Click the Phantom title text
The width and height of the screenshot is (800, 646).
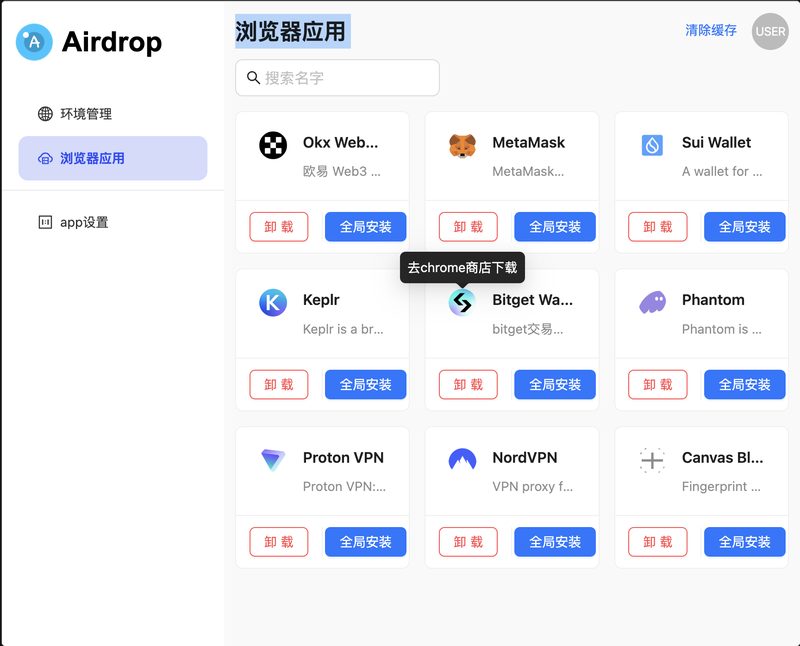click(x=713, y=300)
